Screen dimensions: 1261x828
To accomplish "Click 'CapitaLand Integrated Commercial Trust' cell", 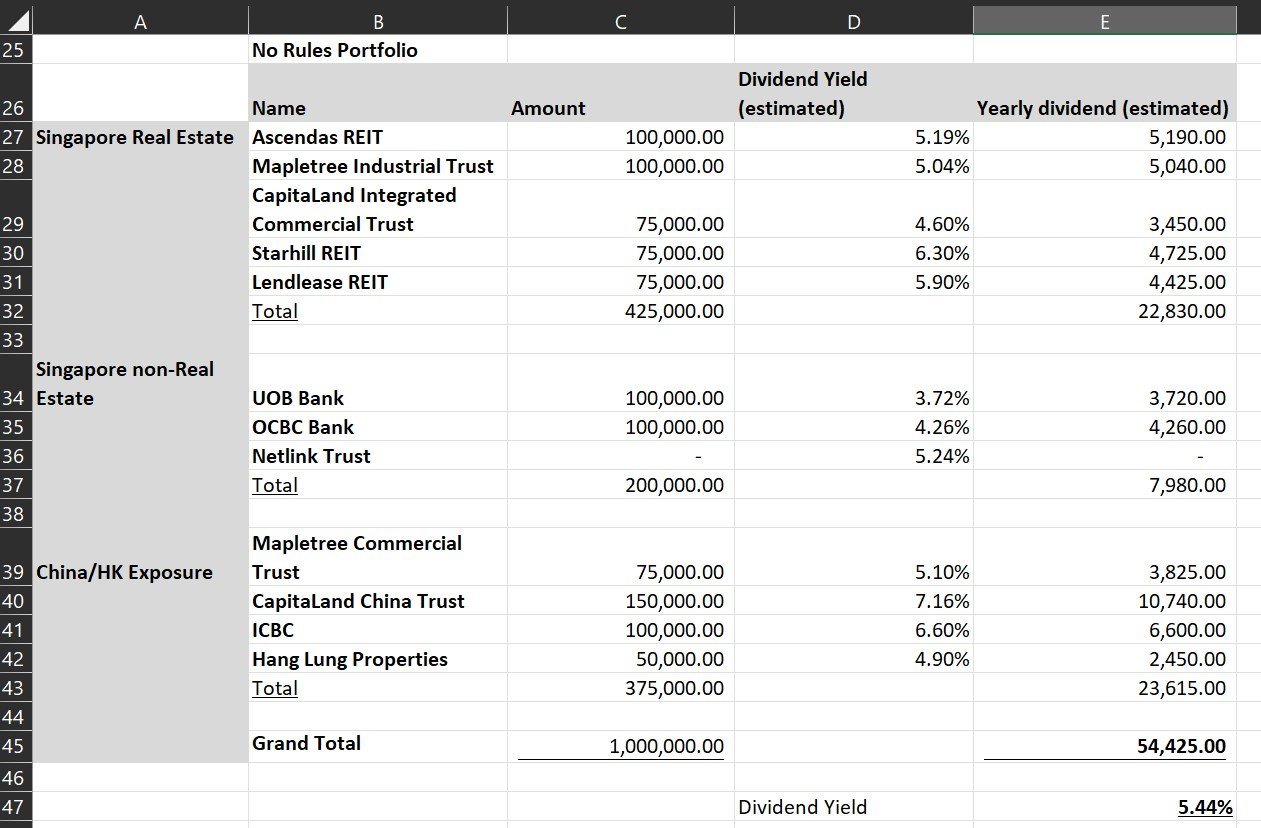I will pyautogui.click(x=378, y=210).
